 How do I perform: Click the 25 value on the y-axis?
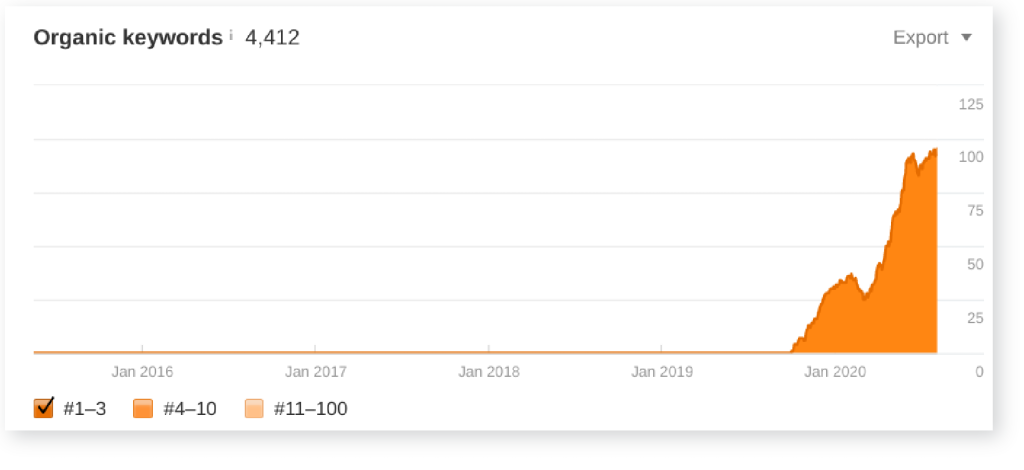point(974,318)
